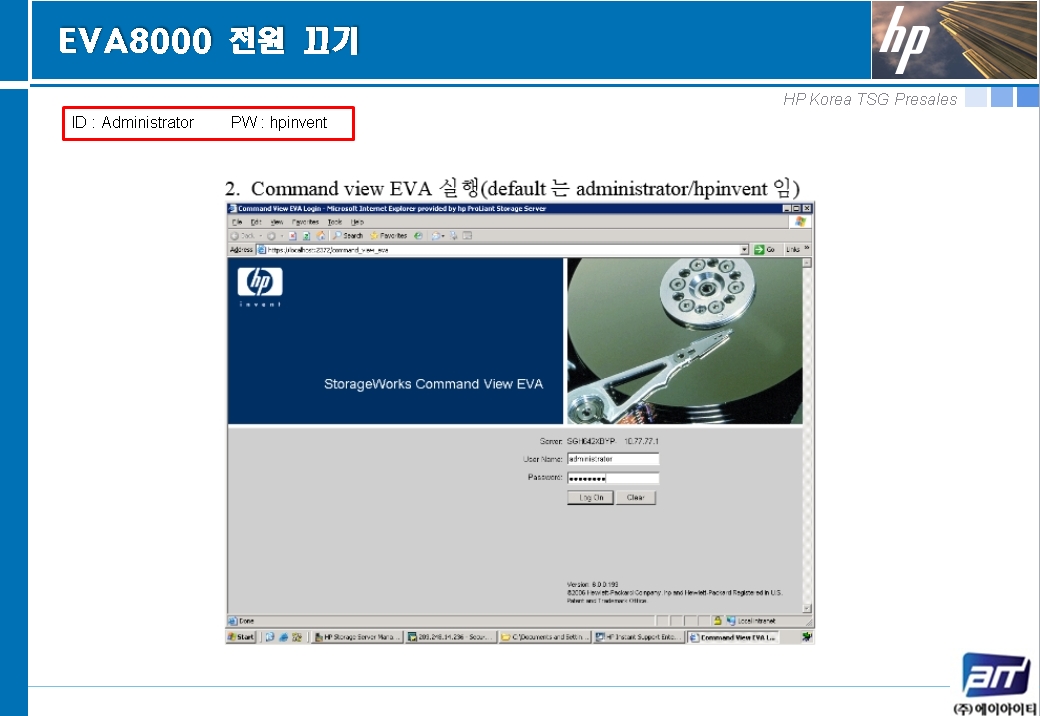Viewport: 1040px width, 716px height.
Task: Click the Local intranet zone icon
Action: coord(731,621)
